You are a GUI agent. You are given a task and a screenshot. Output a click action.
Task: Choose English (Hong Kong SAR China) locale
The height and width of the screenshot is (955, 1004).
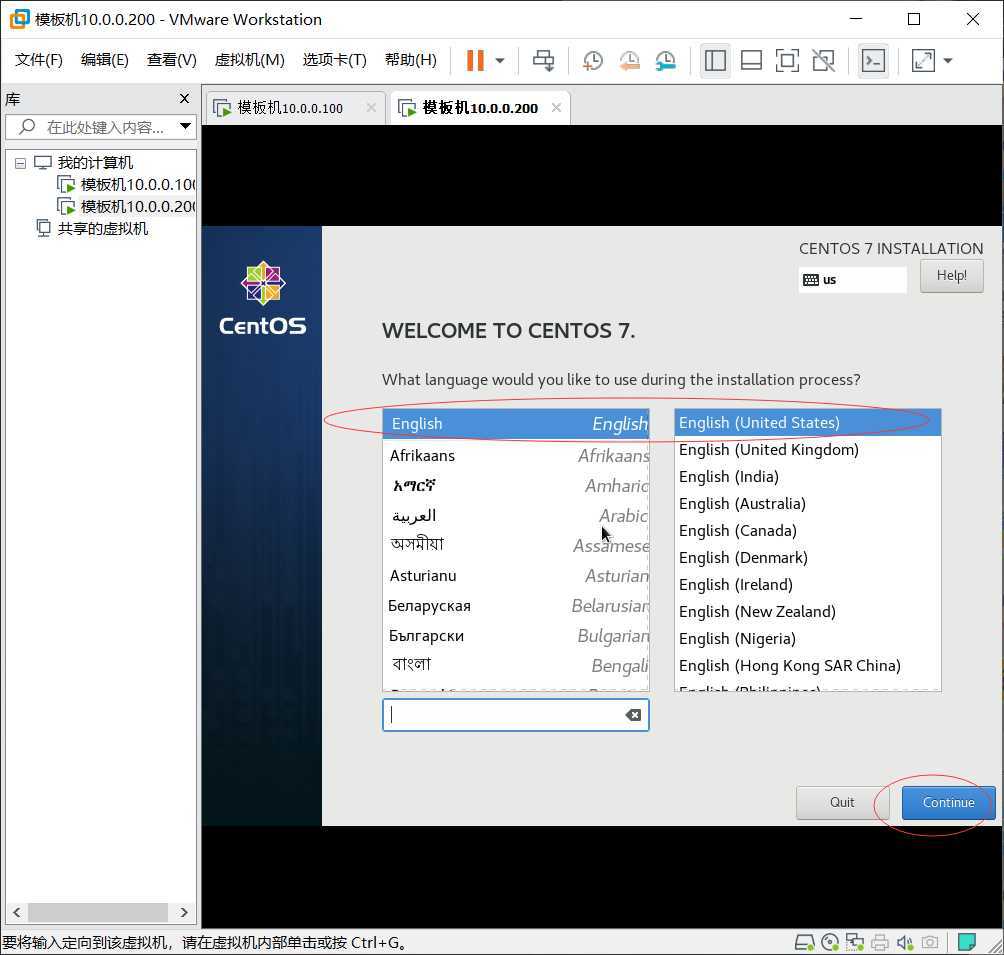(x=808, y=665)
